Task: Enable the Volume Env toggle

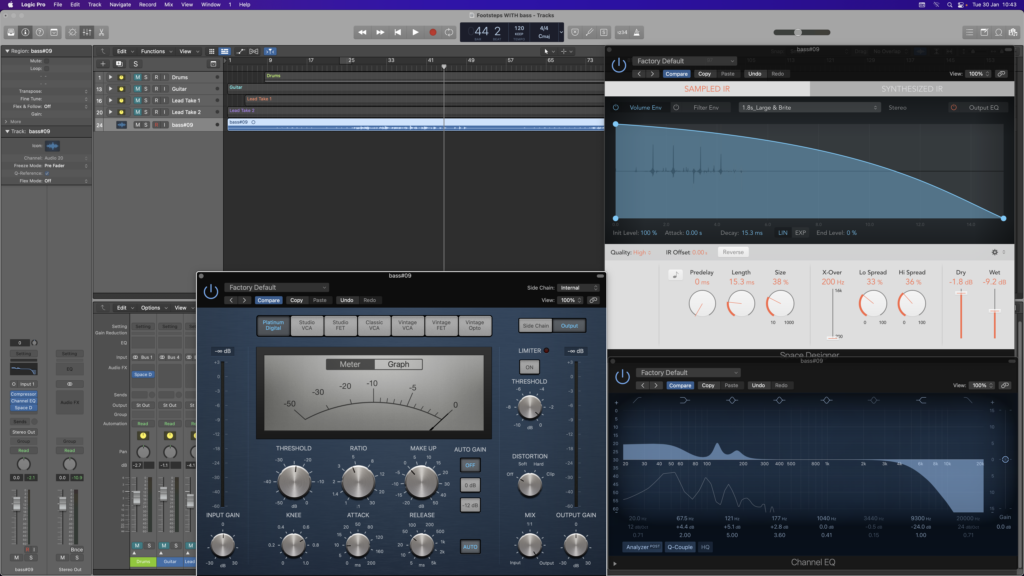Action: [616, 108]
